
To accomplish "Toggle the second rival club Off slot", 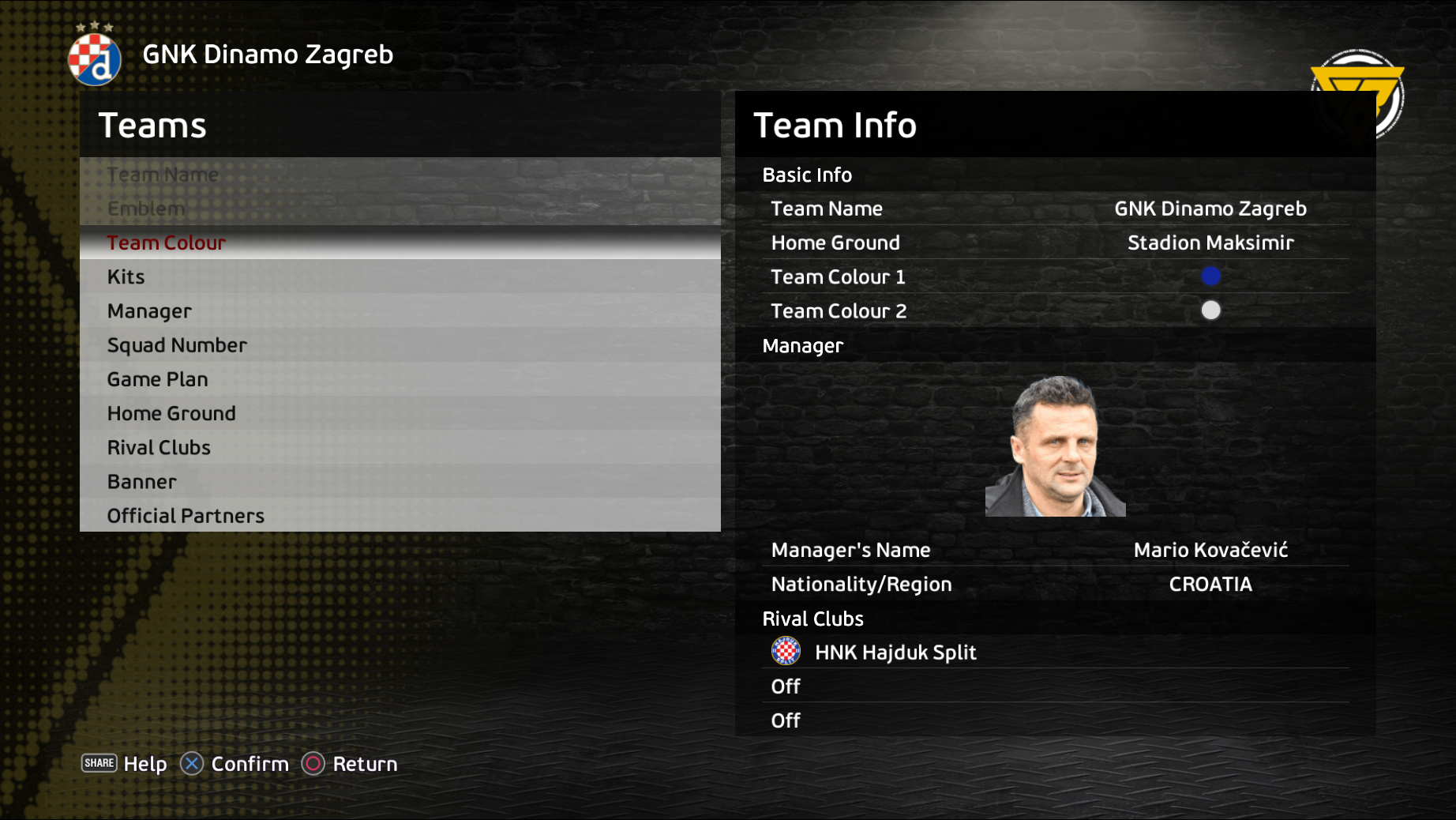I will tap(1056, 686).
